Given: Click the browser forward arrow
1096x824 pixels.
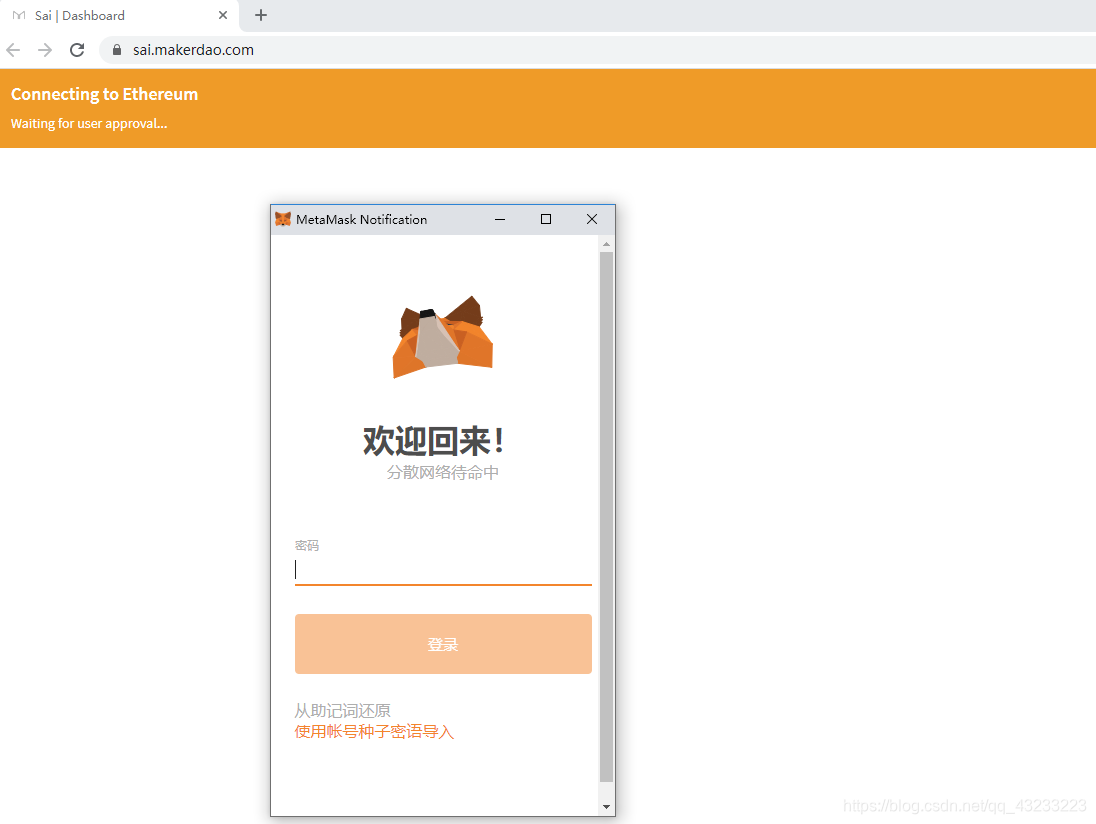Looking at the screenshot, I should tap(45, 50).
